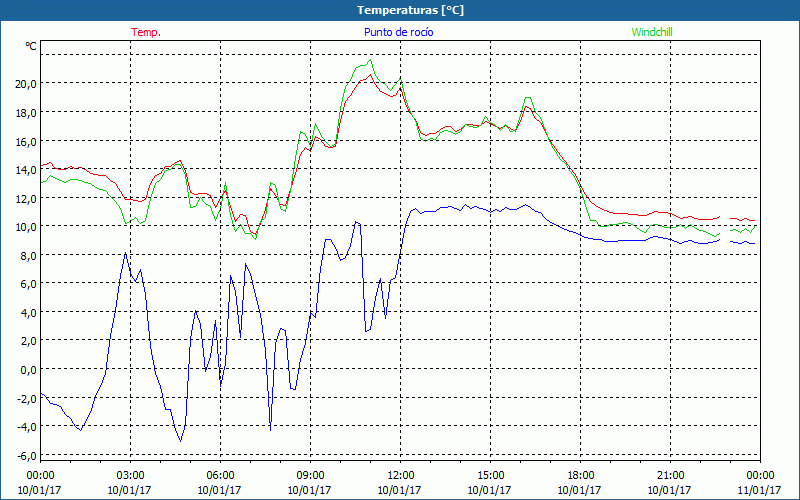The width and height of the screenshot is (800, 500).
Task: Click the 6,0 y-axis value
Action: [28, 284]
